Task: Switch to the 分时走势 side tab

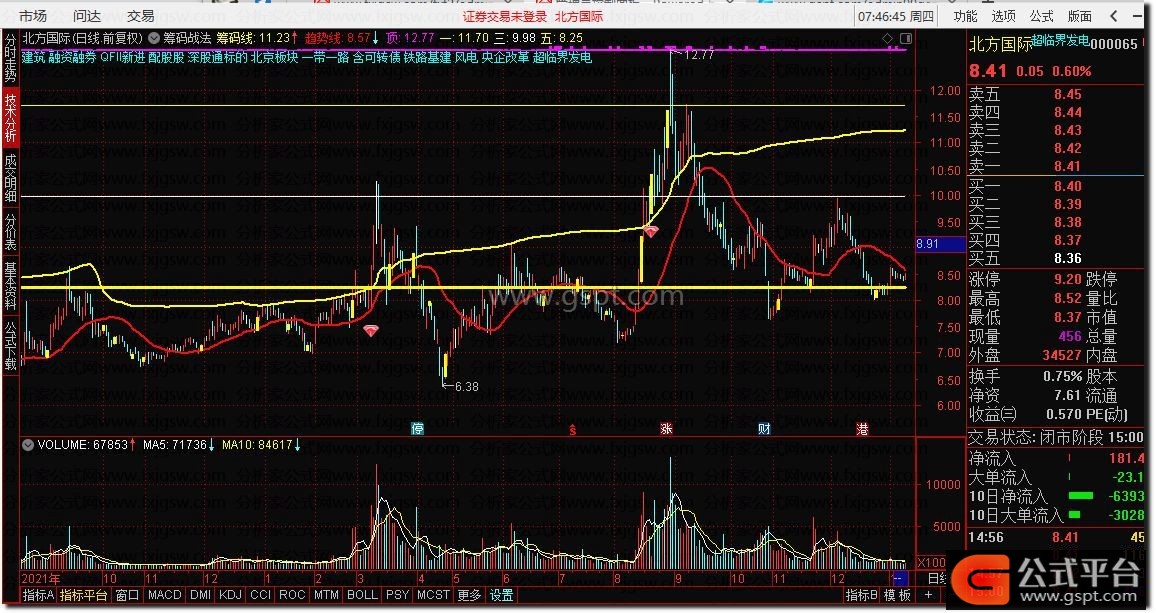Action: click(10, 58)
